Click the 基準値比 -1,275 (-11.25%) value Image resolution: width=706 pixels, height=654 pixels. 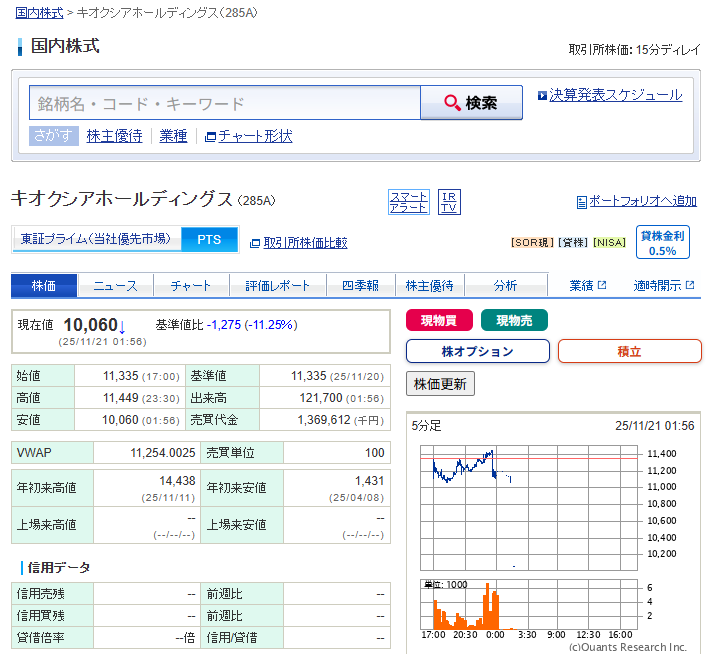[x=252, y=325]
